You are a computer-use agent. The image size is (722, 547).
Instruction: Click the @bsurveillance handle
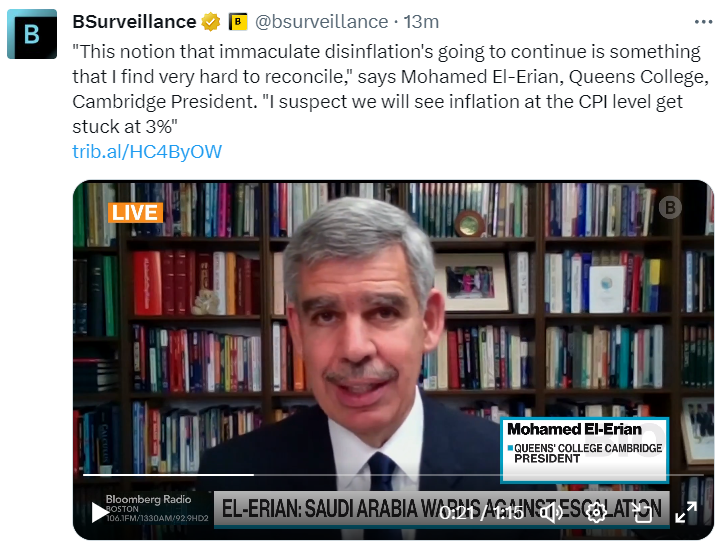[323, 21]
